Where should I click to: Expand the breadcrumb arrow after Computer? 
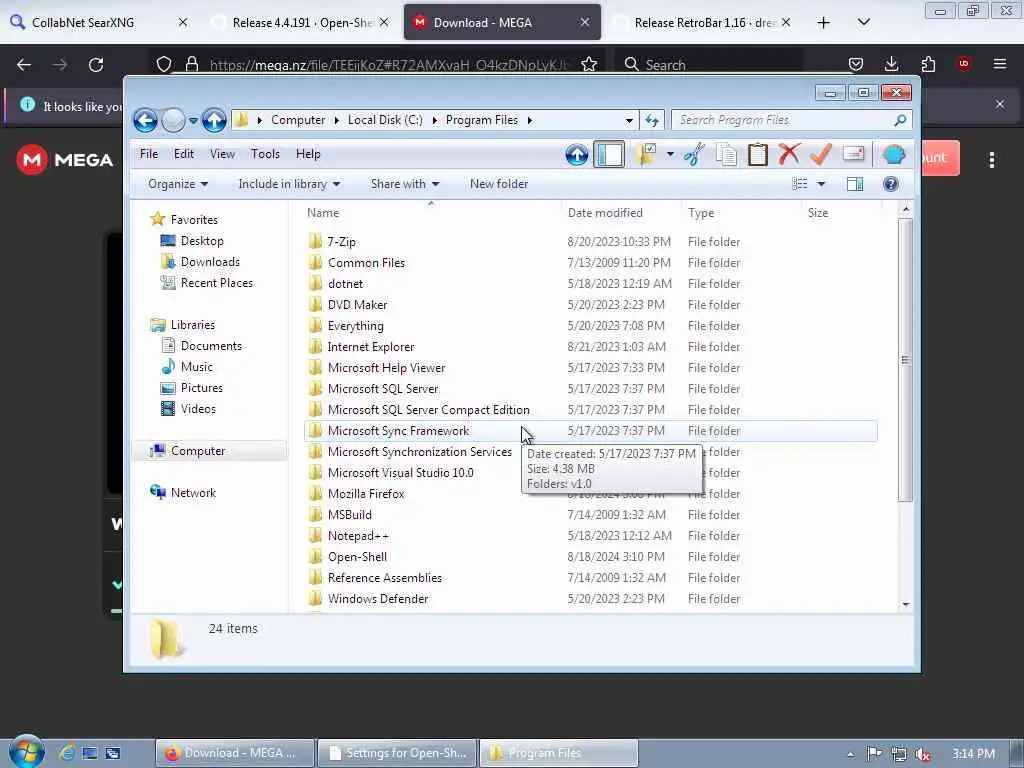pyautogui.click(x=336, y=120)
